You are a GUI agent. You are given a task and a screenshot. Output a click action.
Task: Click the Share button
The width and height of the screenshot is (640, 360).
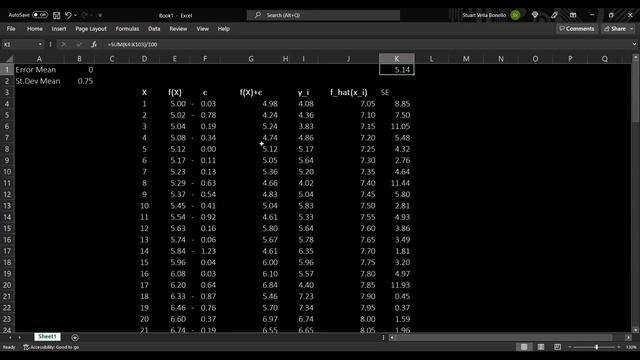click(x=615, y=29)
